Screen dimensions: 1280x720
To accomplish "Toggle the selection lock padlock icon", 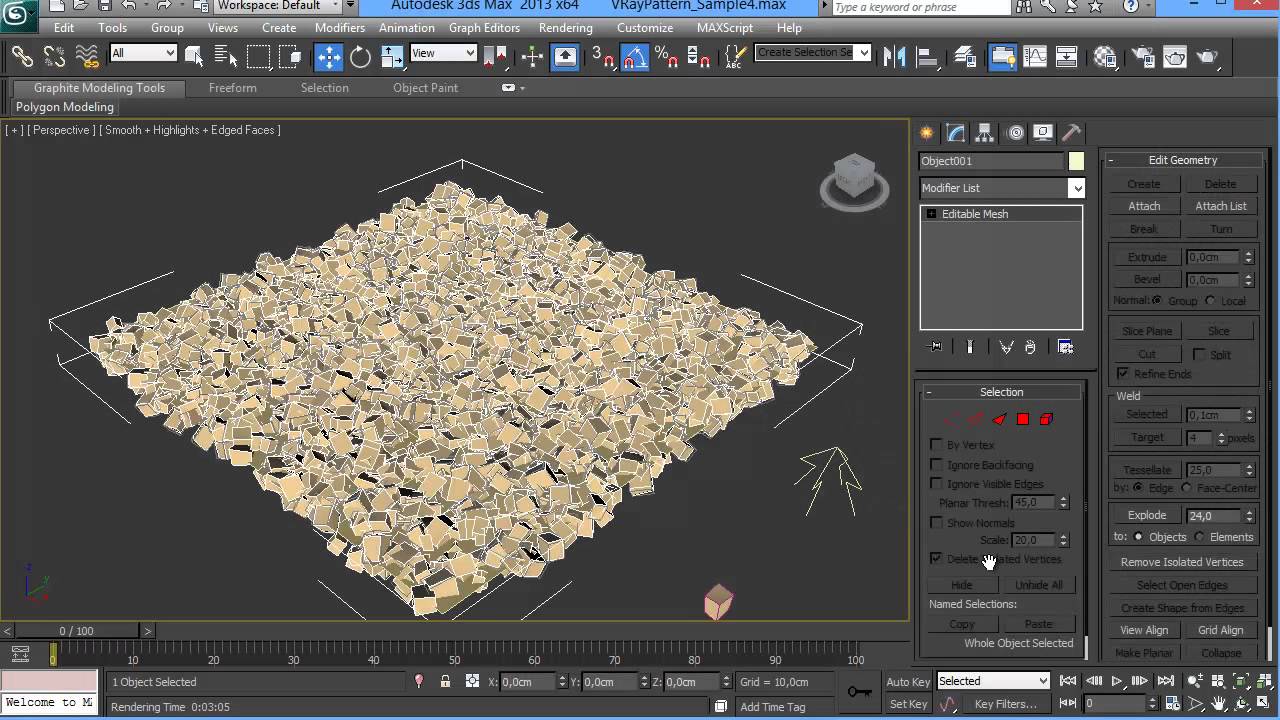I will click(x=446, y=681).
